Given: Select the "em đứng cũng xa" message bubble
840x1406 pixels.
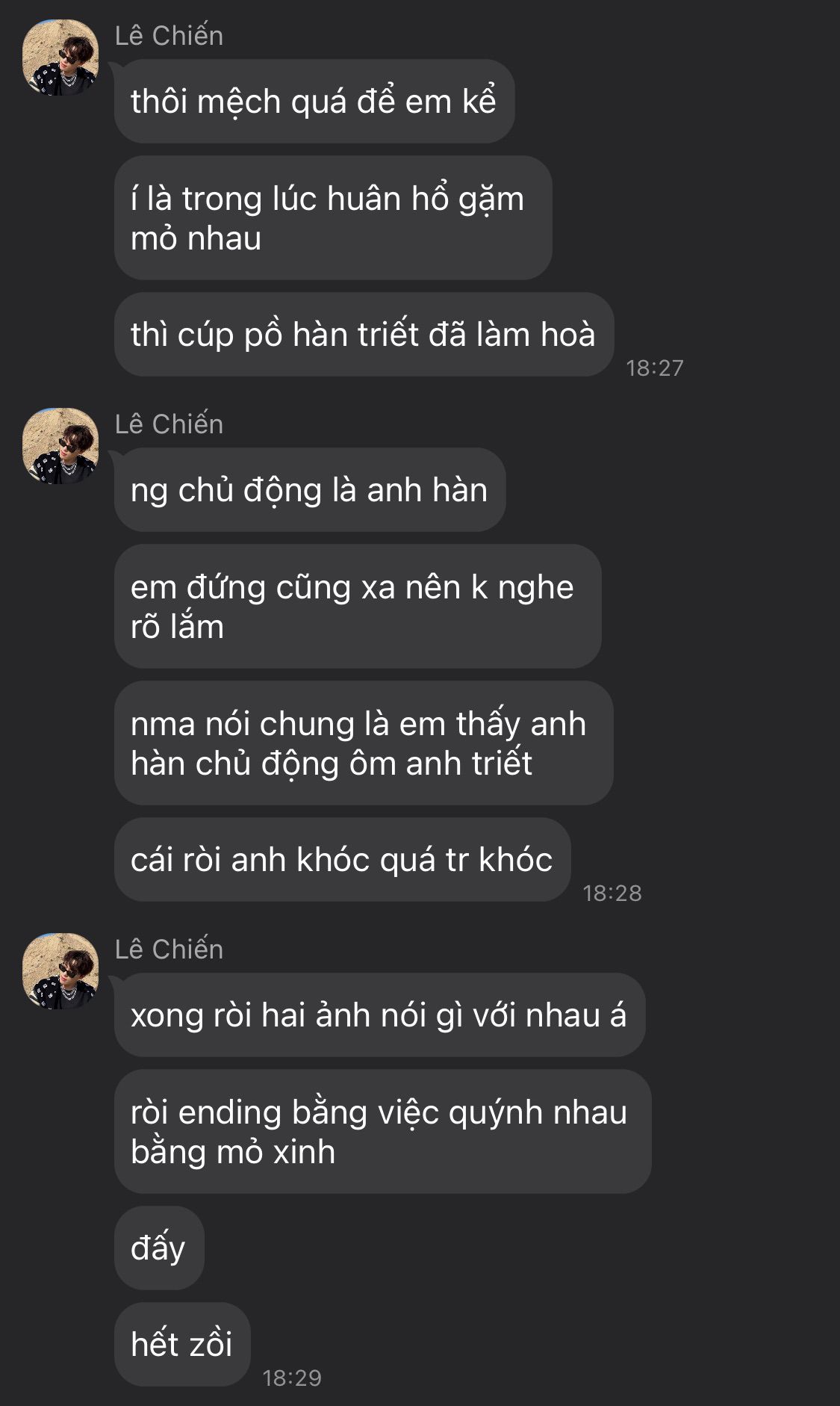Looking at the screenshot, I should pos(358,607).
